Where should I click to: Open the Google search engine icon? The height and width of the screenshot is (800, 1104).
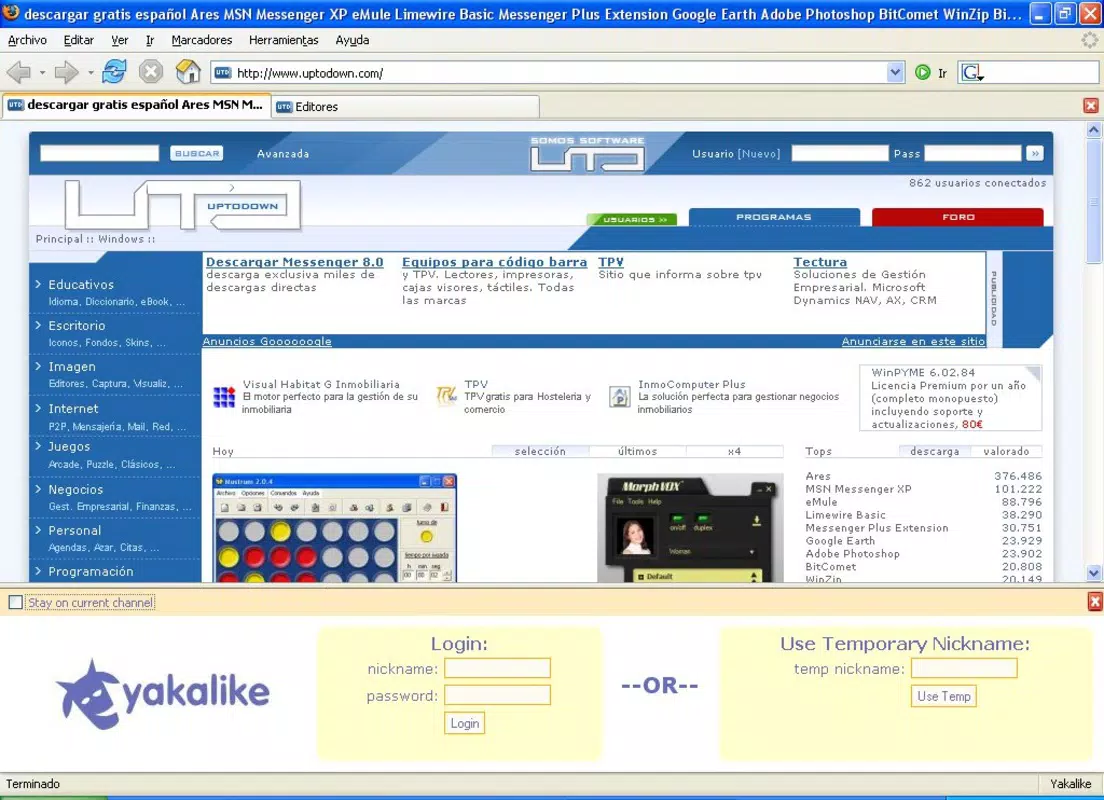pos(972,73)
